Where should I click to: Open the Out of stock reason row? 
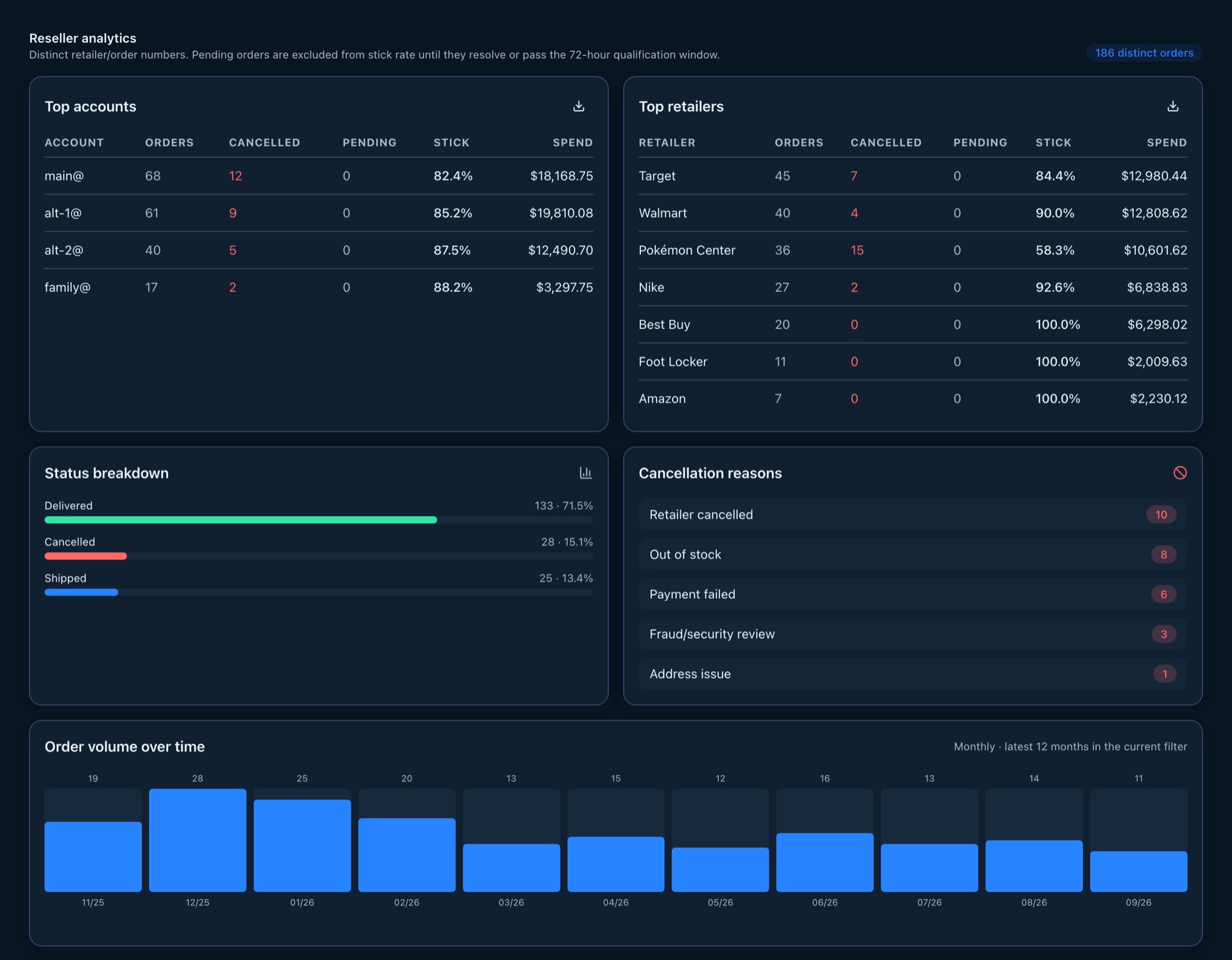(913, 554)
